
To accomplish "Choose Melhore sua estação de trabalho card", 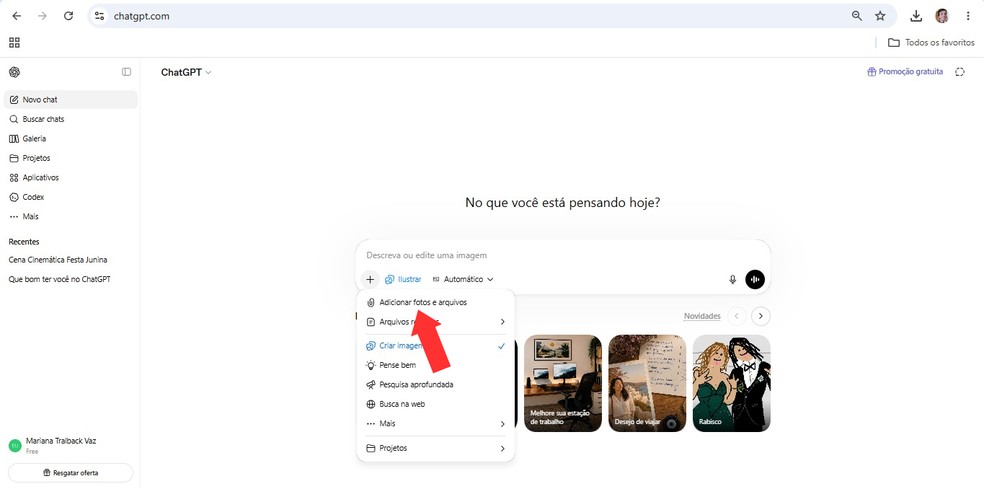I will coord(563,383).
